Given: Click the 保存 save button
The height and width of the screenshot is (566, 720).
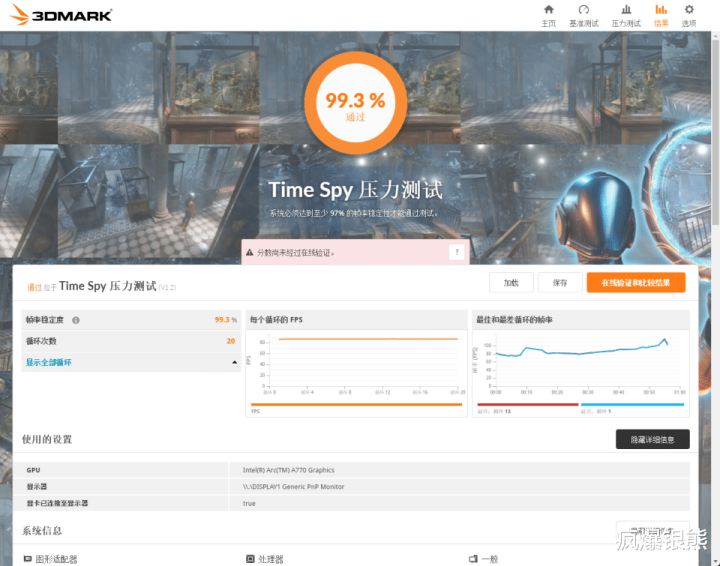Looking at the screenshot, I should 560,283.
